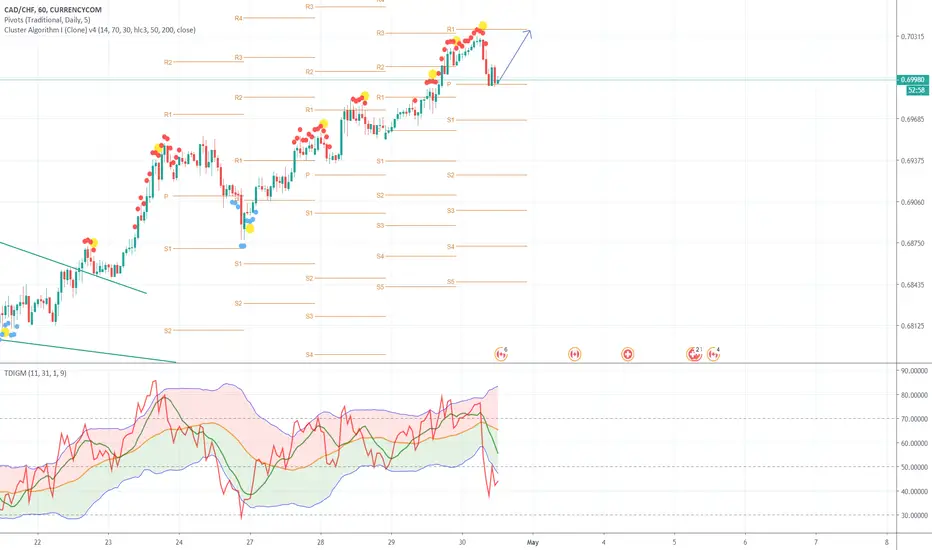Screen dimensions: 932x550
Task: Select the TDIGM (11, 31, 1, 9) indicator legend
Action: (35, 373)
